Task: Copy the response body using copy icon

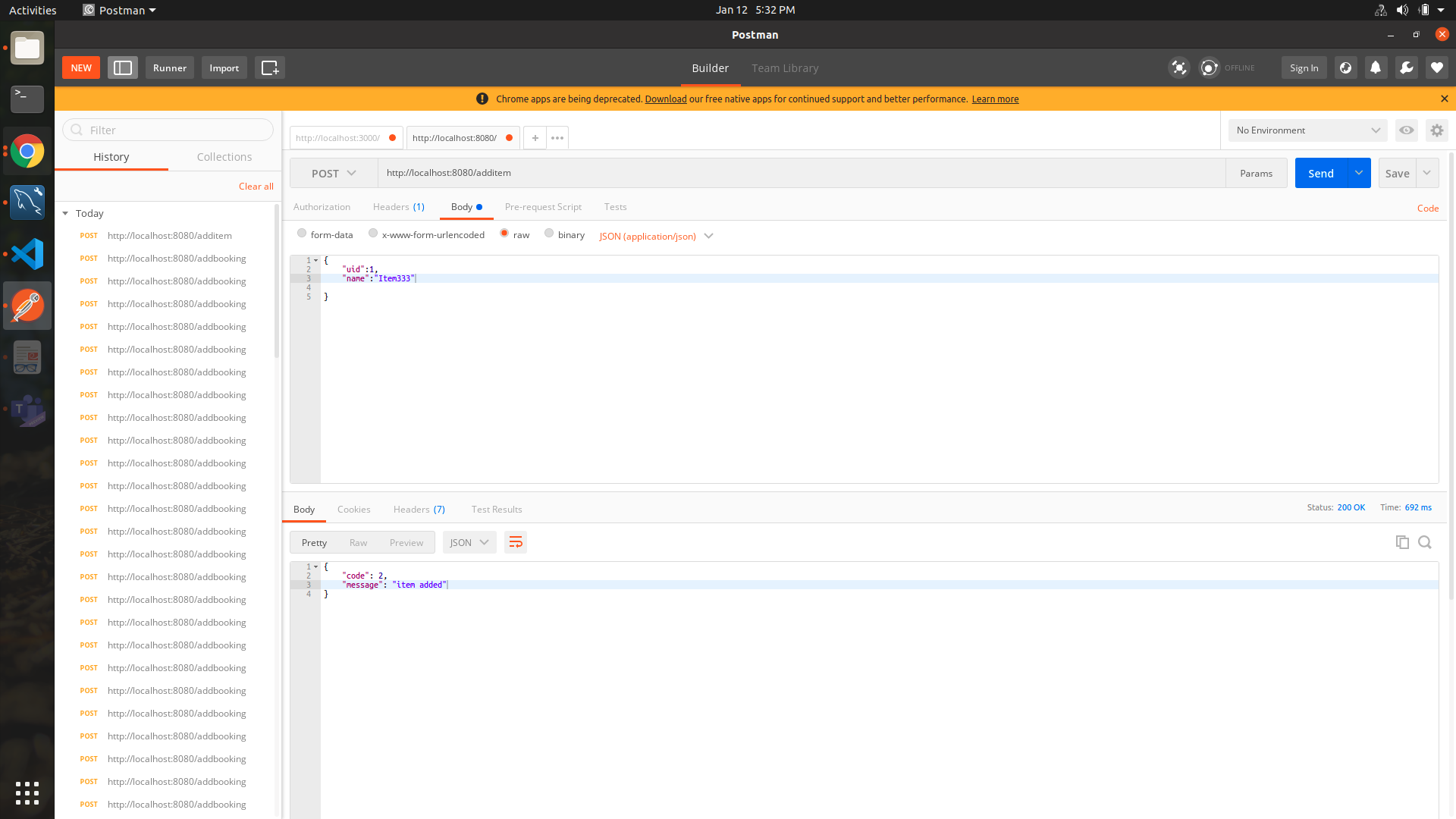Action: point(1402,541)
